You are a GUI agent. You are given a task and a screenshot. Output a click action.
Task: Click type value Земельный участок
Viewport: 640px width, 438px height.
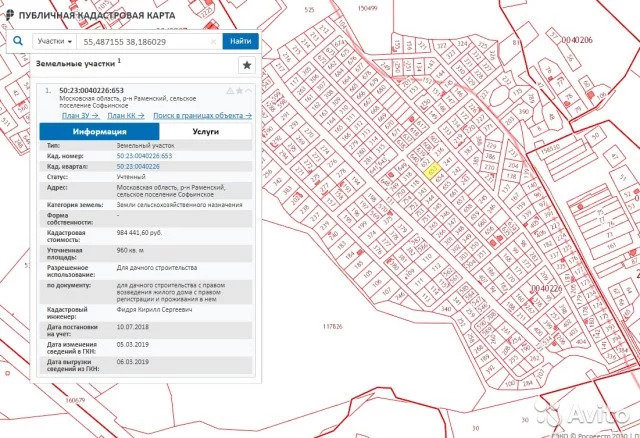(x=145, y=145)
